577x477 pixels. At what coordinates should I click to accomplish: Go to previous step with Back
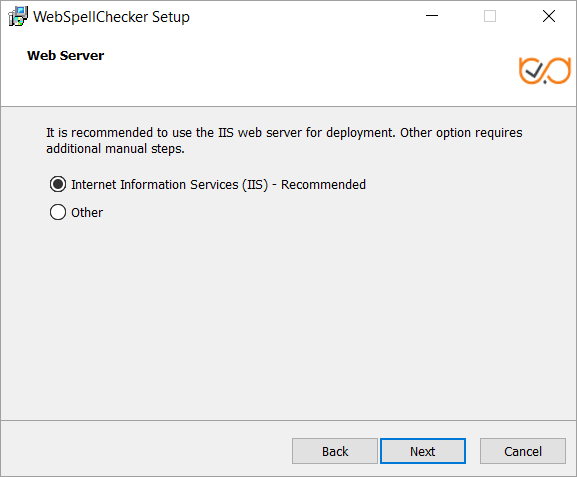tap(335, 451)
